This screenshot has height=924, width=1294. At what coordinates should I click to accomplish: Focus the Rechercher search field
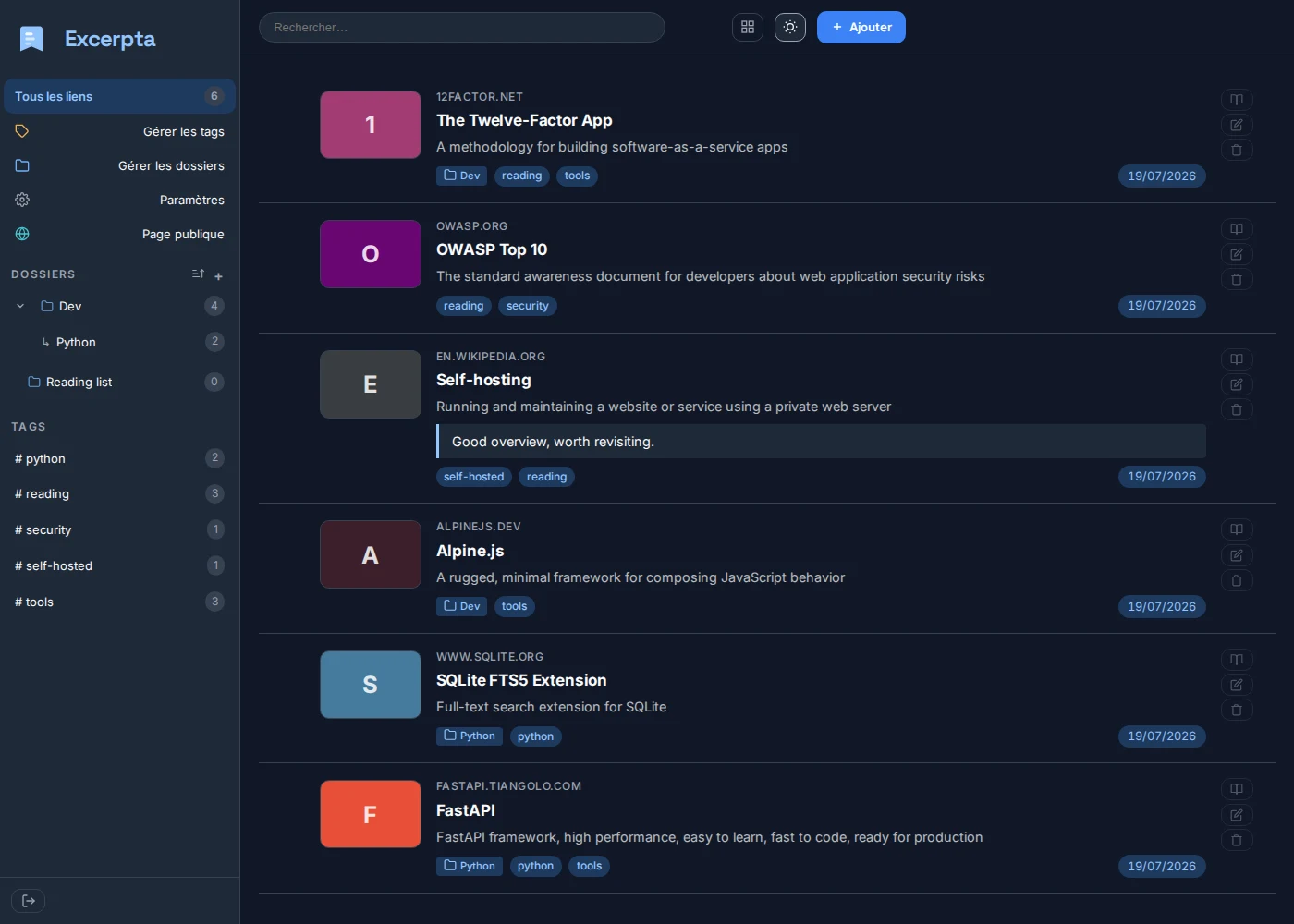pyautogui.click(x=462, y=28)
